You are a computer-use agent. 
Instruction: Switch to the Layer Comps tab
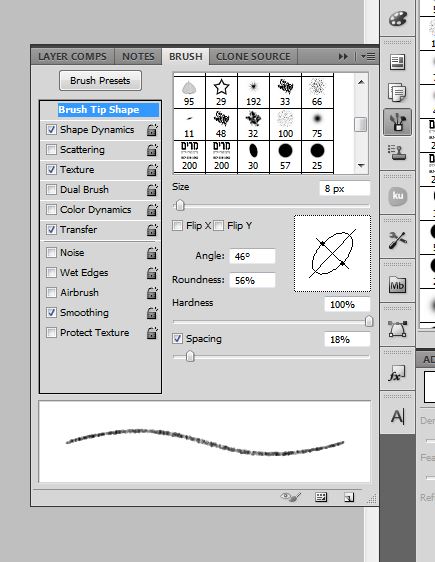tap(73, 57)
